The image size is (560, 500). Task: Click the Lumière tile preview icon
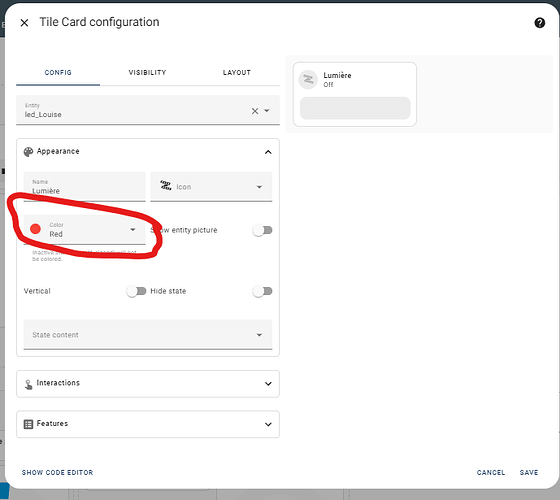308,80
